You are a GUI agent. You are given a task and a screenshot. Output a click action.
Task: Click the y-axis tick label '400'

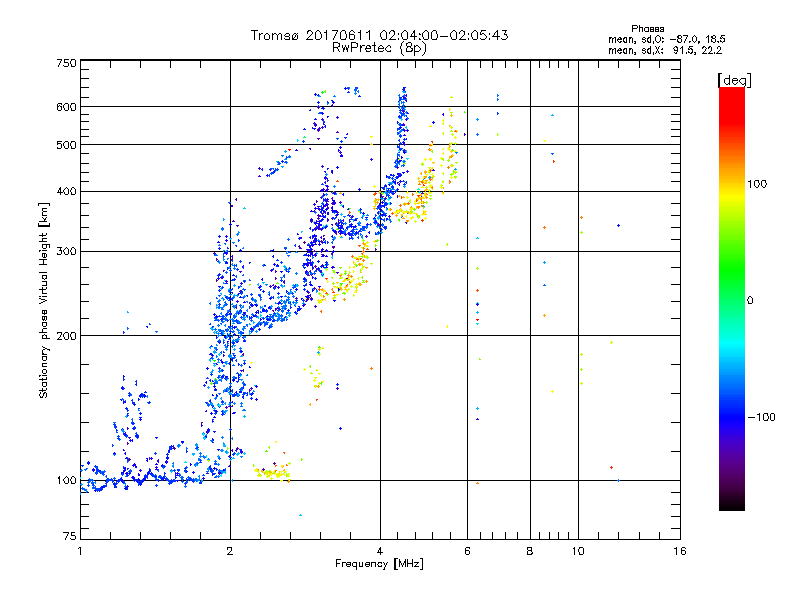(x=66, y=192)
